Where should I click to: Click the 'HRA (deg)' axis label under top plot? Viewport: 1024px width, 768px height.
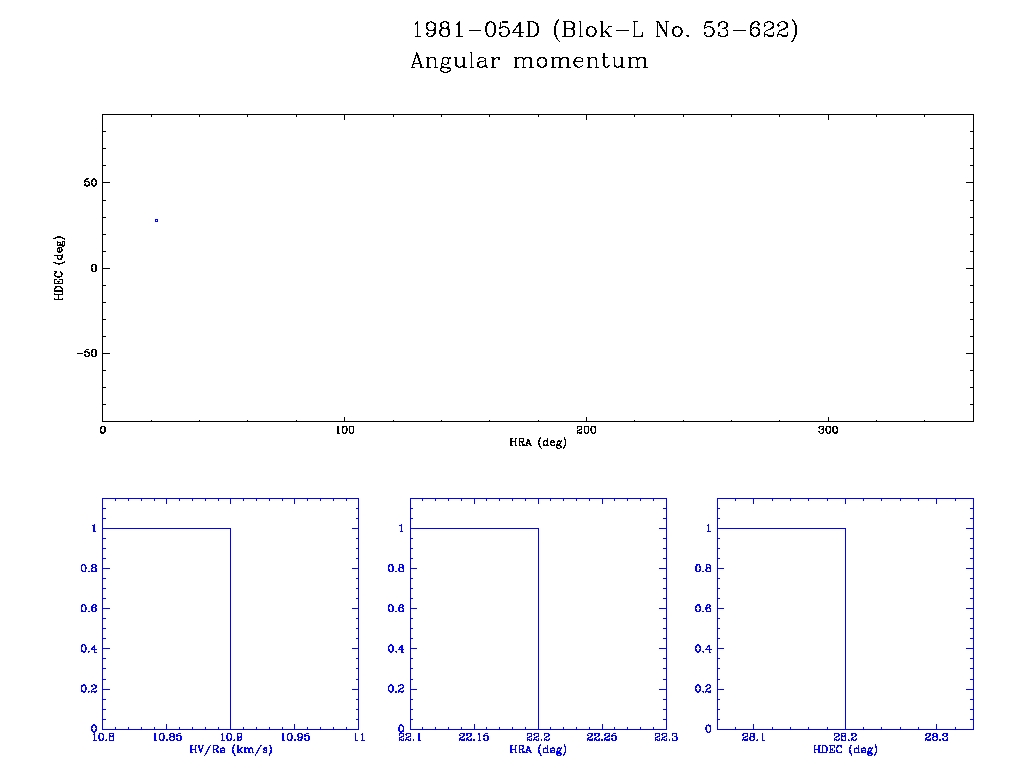[538, 442]
